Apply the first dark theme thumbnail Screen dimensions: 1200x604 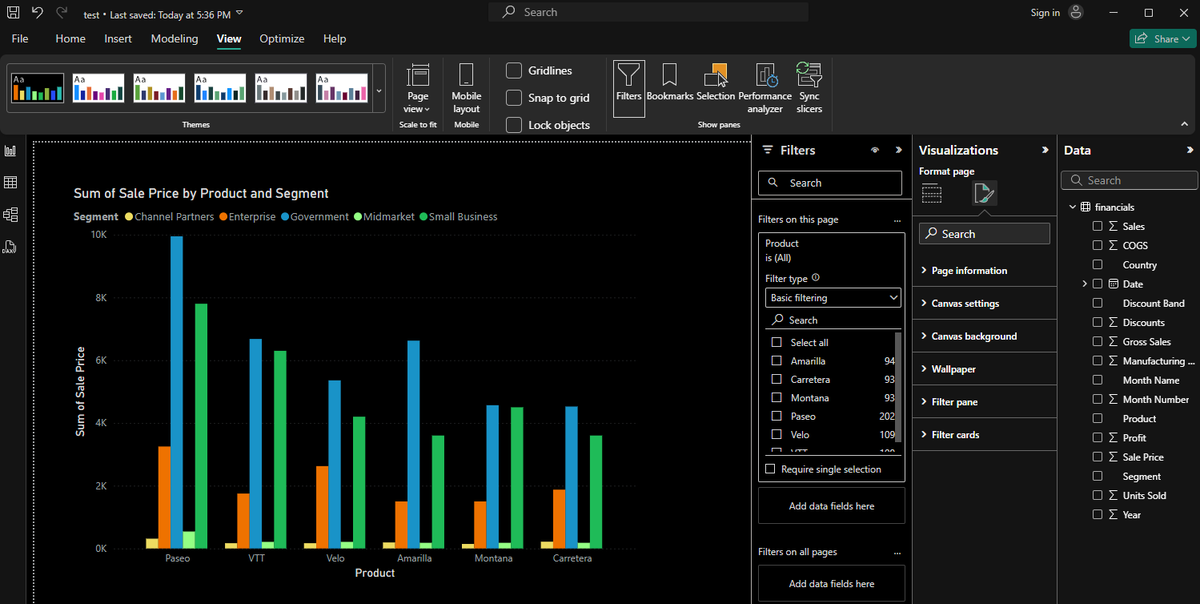(38, 88)
